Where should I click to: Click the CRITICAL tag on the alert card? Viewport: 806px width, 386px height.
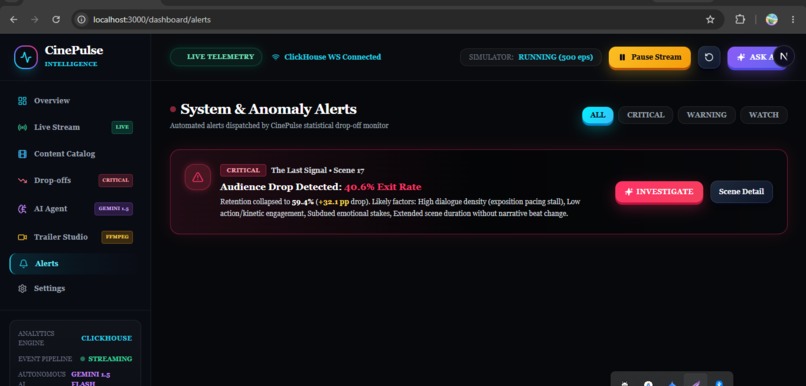coord(243,170)
